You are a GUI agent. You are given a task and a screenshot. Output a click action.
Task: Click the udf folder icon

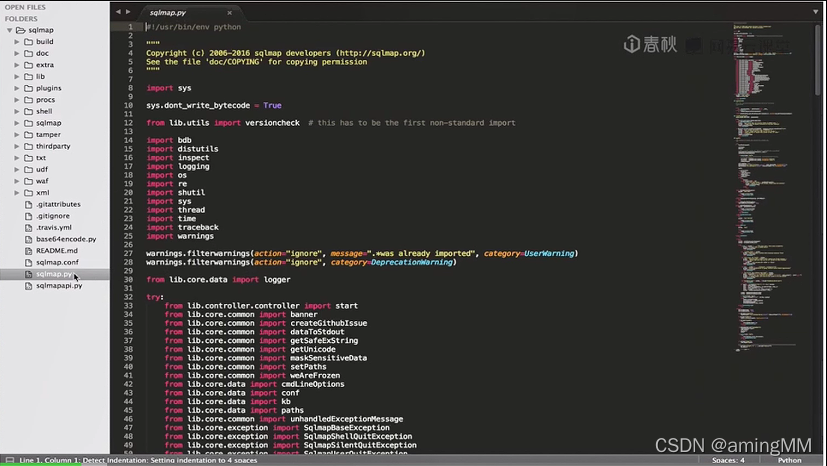(28, 169)
